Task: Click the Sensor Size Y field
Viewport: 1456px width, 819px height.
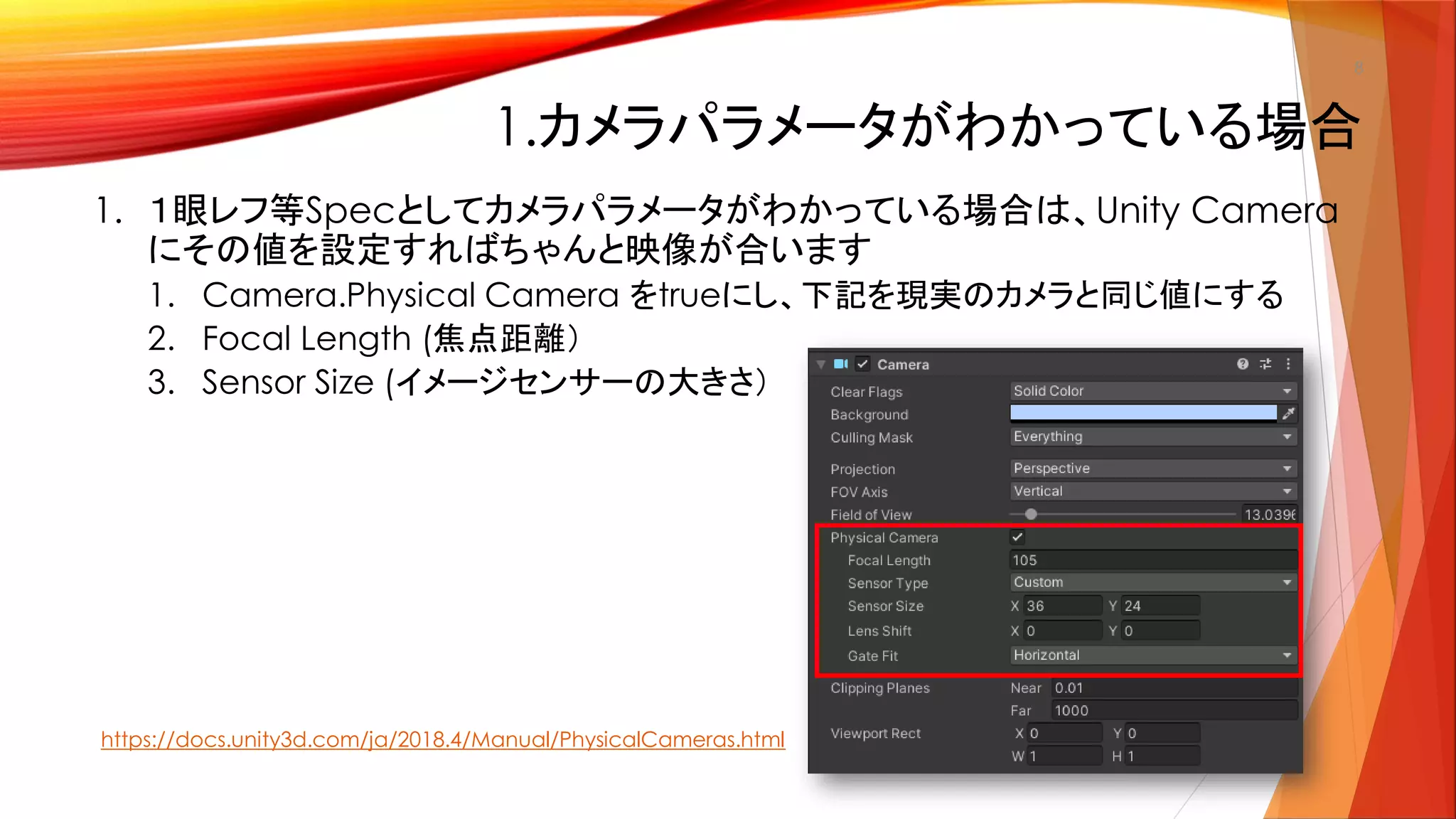Action: [x=1160, y=606]
